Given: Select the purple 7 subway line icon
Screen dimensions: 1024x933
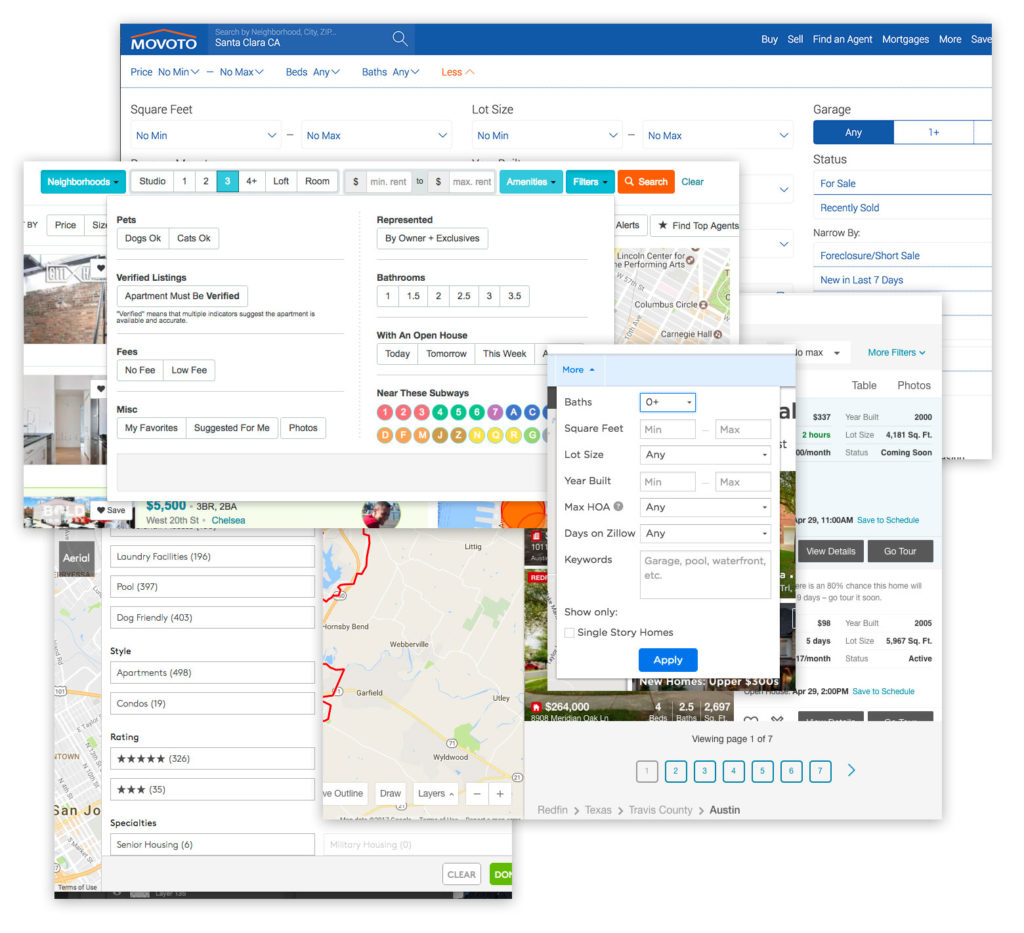Looking at the screenshot, I should point(495,412).
